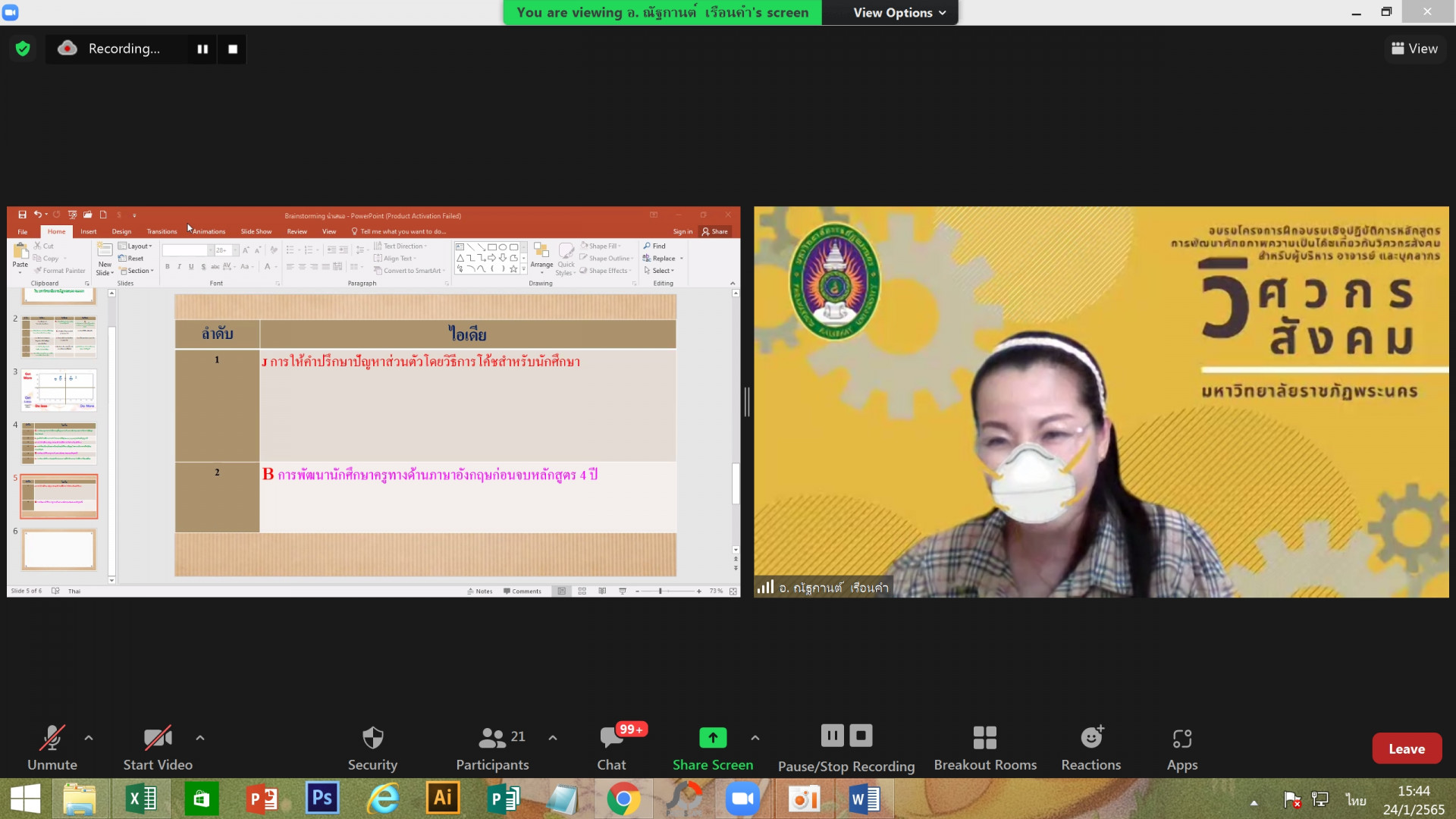This screenshot has width=1456, height=819.
Task: Click Sign in on PowerPoint ribbon
Action: pyautogui.click(x=682, y=232)
